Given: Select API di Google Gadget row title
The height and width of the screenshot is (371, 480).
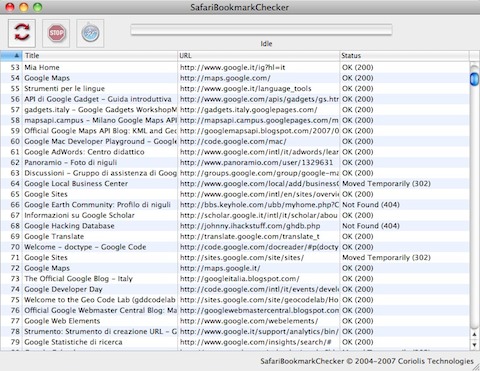Looking at the screenshot, I should (98, 99).
